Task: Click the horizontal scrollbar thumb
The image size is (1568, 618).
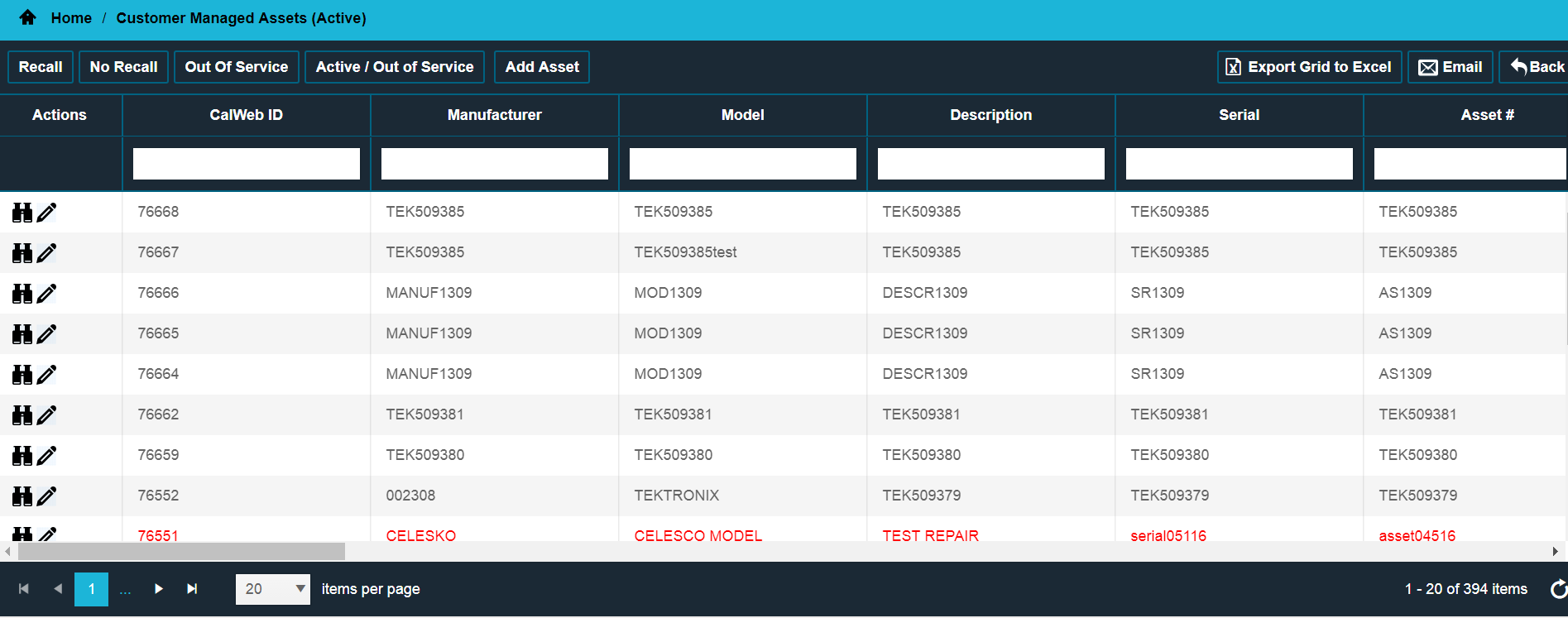Action: (181, 551)
